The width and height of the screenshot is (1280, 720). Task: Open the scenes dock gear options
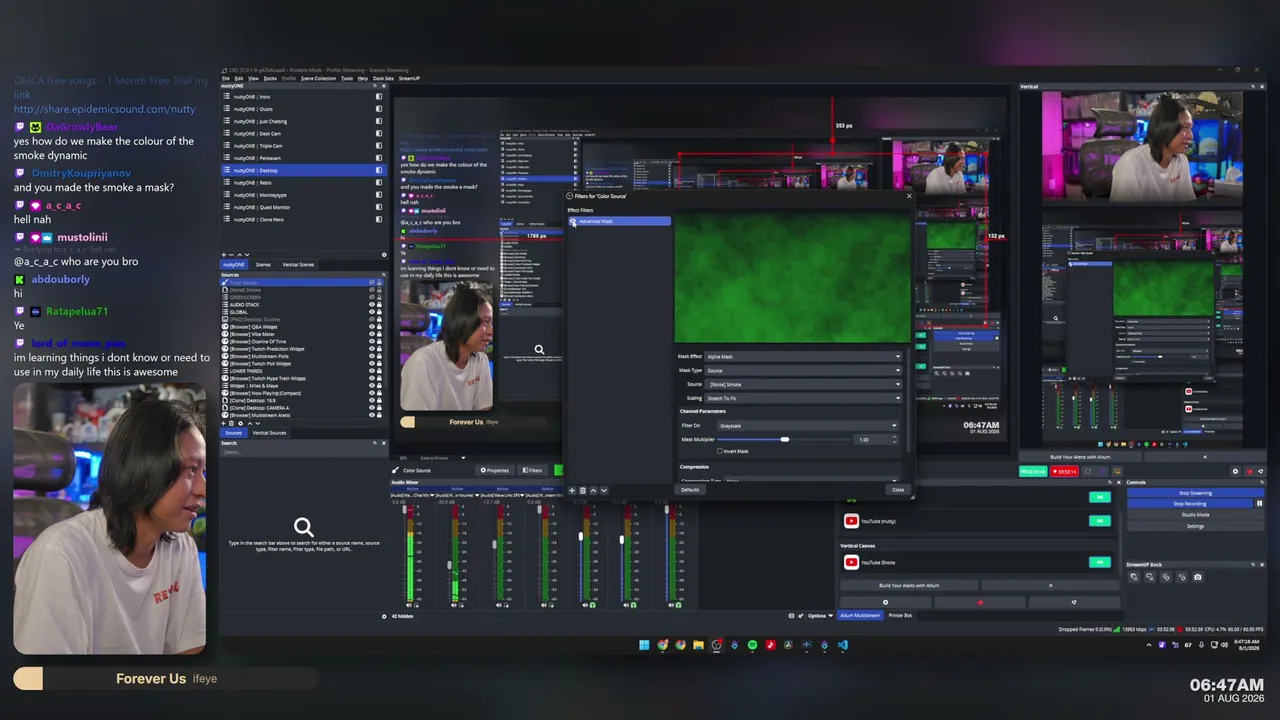pyautogui.click(x=384, y=254)
